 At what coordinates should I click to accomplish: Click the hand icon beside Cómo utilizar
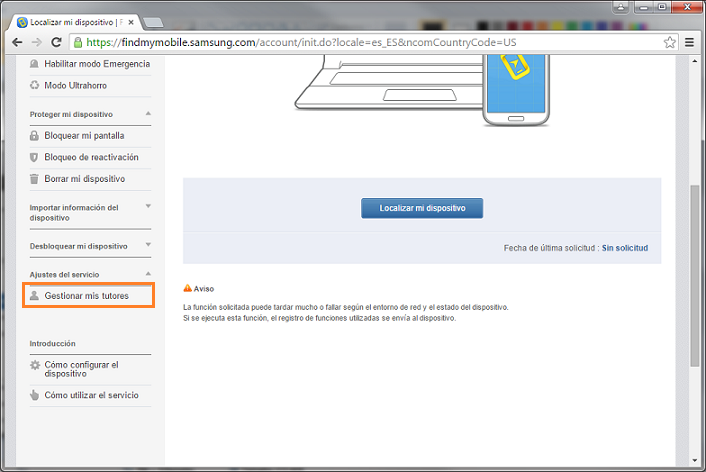[x=34, y=395]
